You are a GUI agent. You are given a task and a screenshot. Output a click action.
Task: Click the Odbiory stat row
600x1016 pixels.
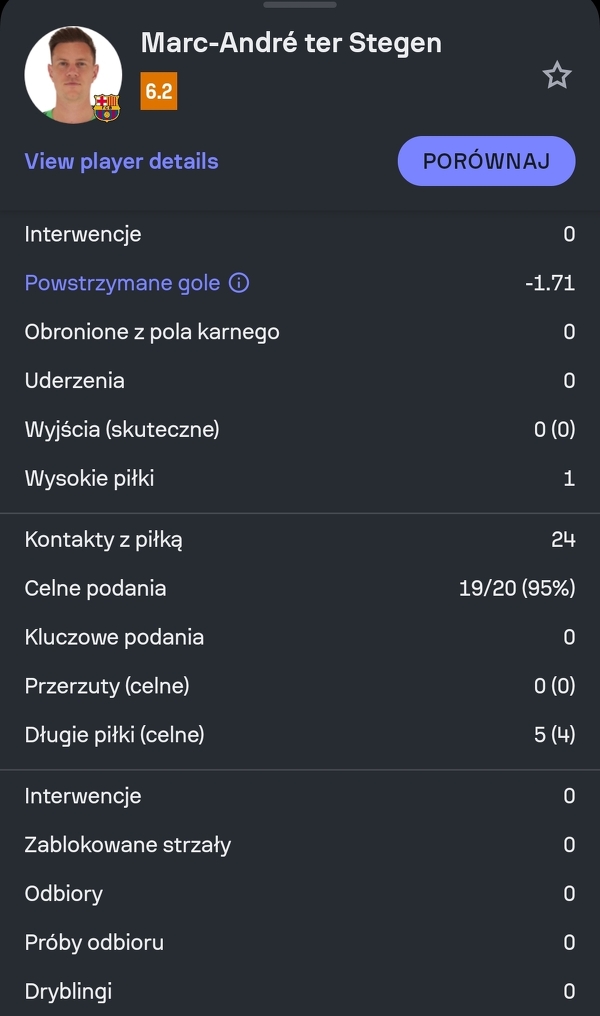pos(300,893)
